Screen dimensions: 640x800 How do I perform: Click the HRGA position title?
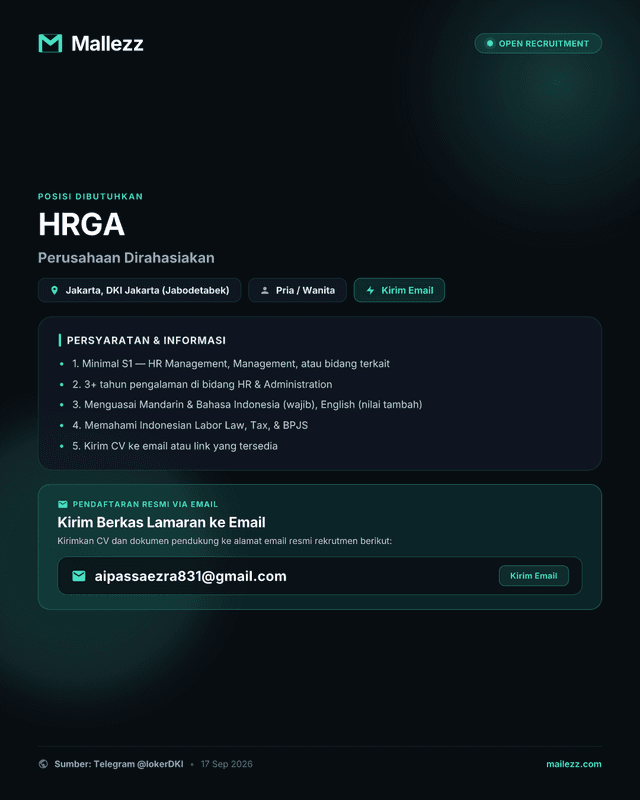(82, 224)
